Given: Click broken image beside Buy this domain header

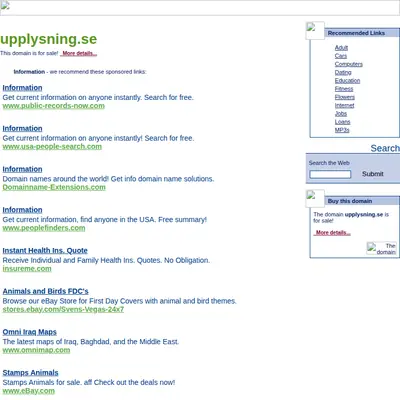Looking at the screenshot, I should pyautogui.click(x=315, y=199).
